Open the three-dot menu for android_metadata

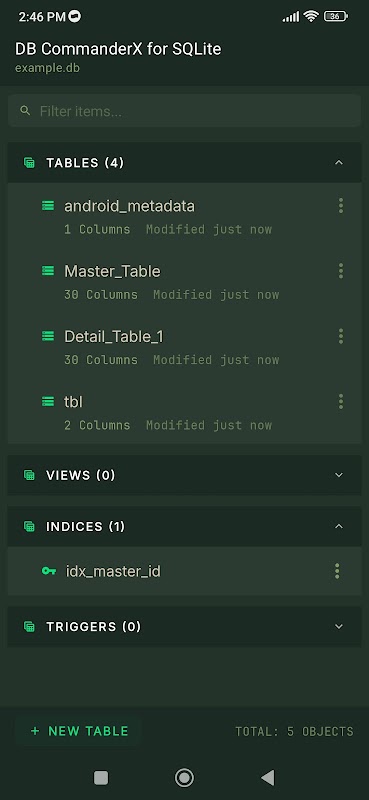tap(340, 206)
